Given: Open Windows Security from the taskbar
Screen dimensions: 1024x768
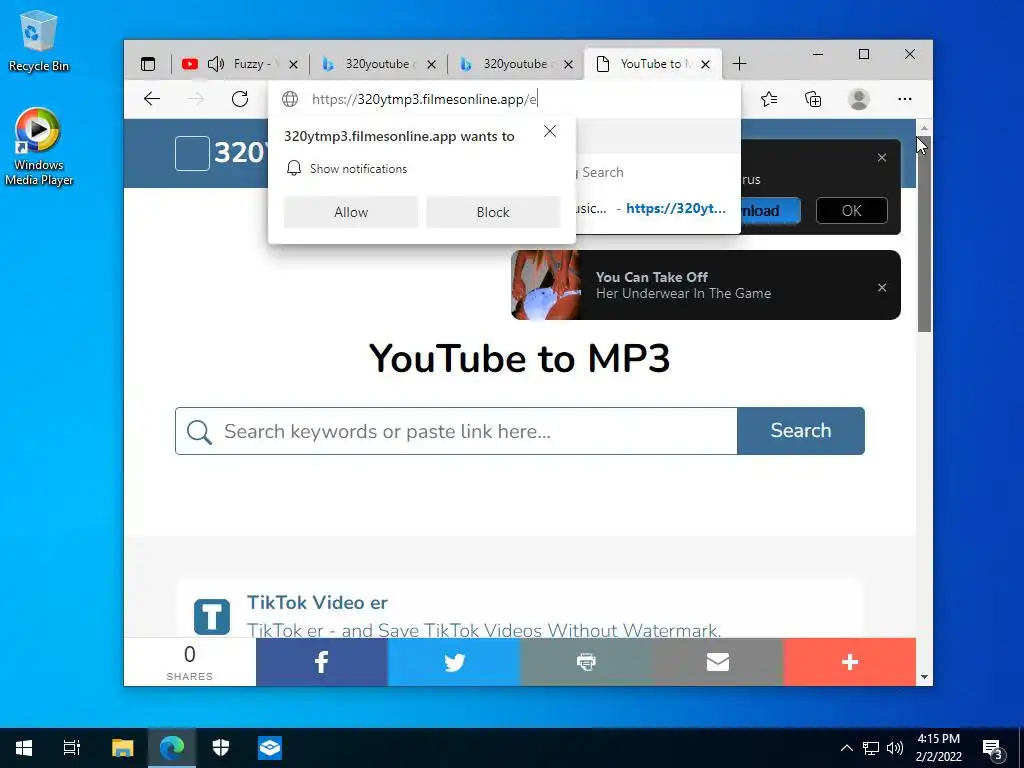Looking at the screenshot, I should coord(221,748).
